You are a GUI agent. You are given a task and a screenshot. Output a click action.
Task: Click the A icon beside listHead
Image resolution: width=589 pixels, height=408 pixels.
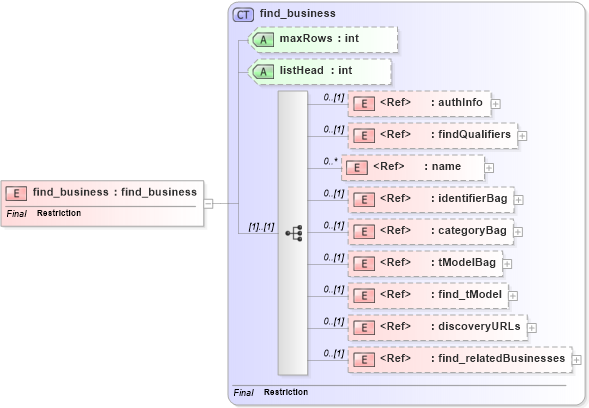pyautogui.click(x=263, y=71)
